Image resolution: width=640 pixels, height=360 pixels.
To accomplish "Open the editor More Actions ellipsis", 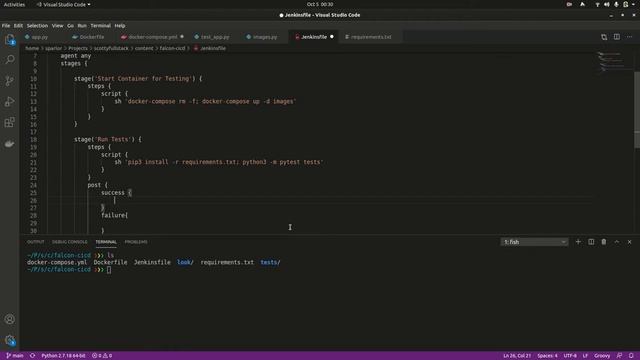I will [x=629, y=37].
